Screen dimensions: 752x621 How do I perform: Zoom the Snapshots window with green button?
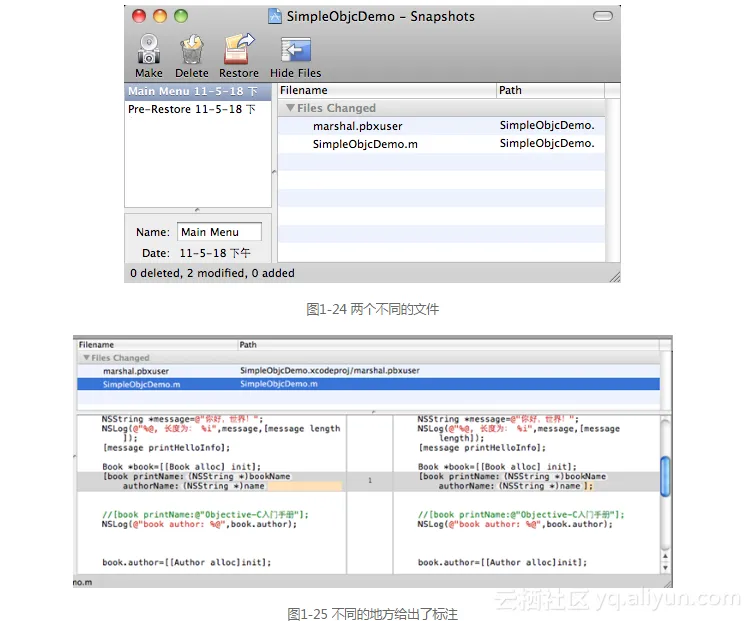[x=181, y=16]
